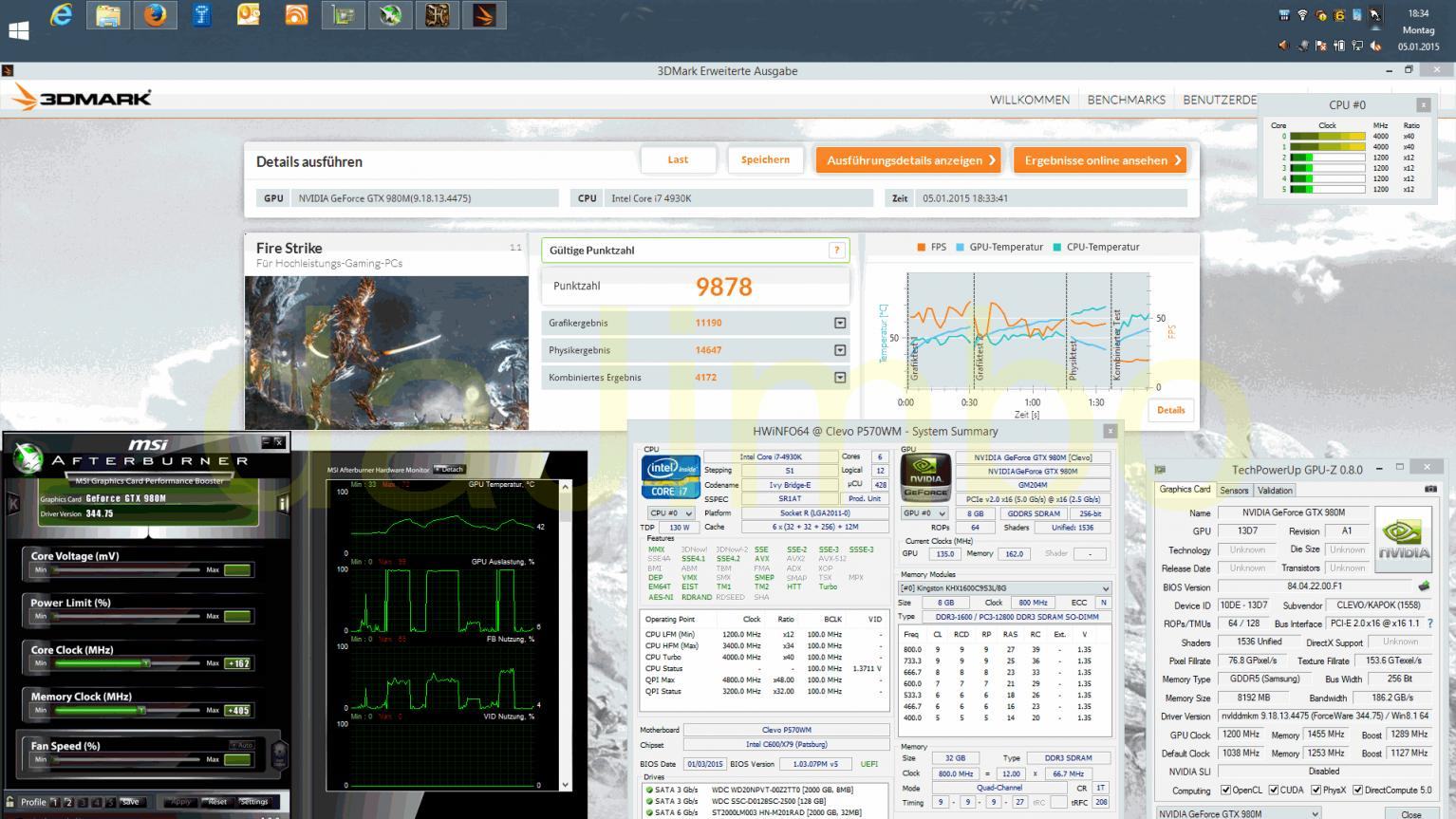1456x819 pixels.
Task: Click the Details button under the chart
Action: [x=1170, y=410]
